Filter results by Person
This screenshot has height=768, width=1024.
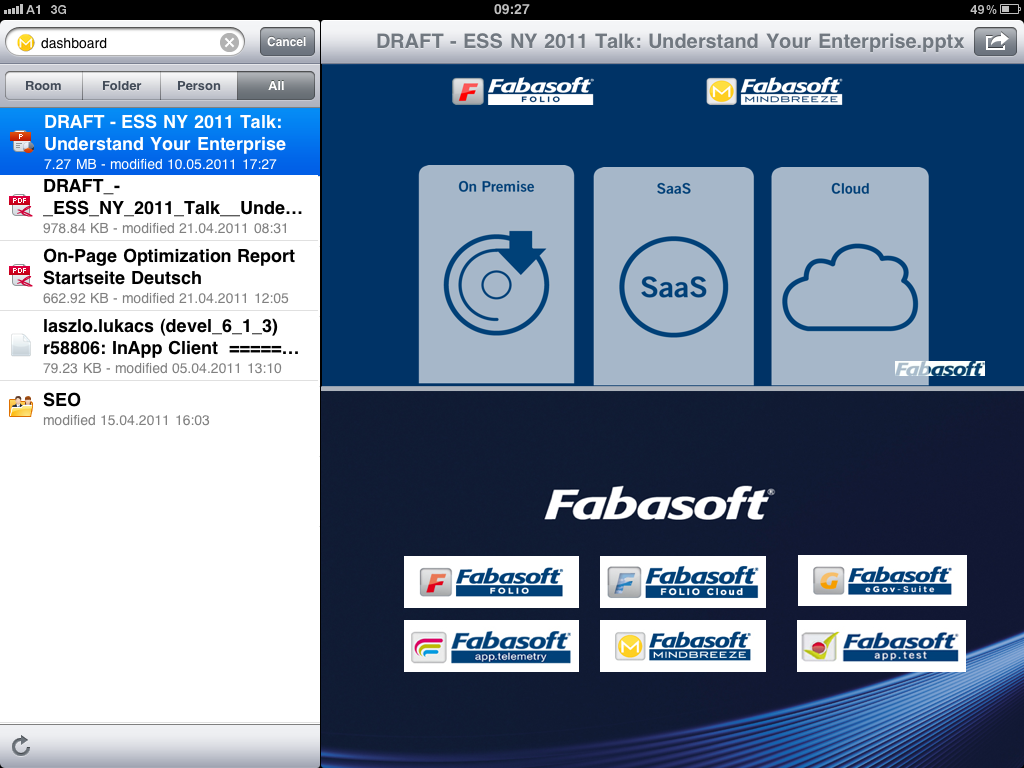point(199,86)
